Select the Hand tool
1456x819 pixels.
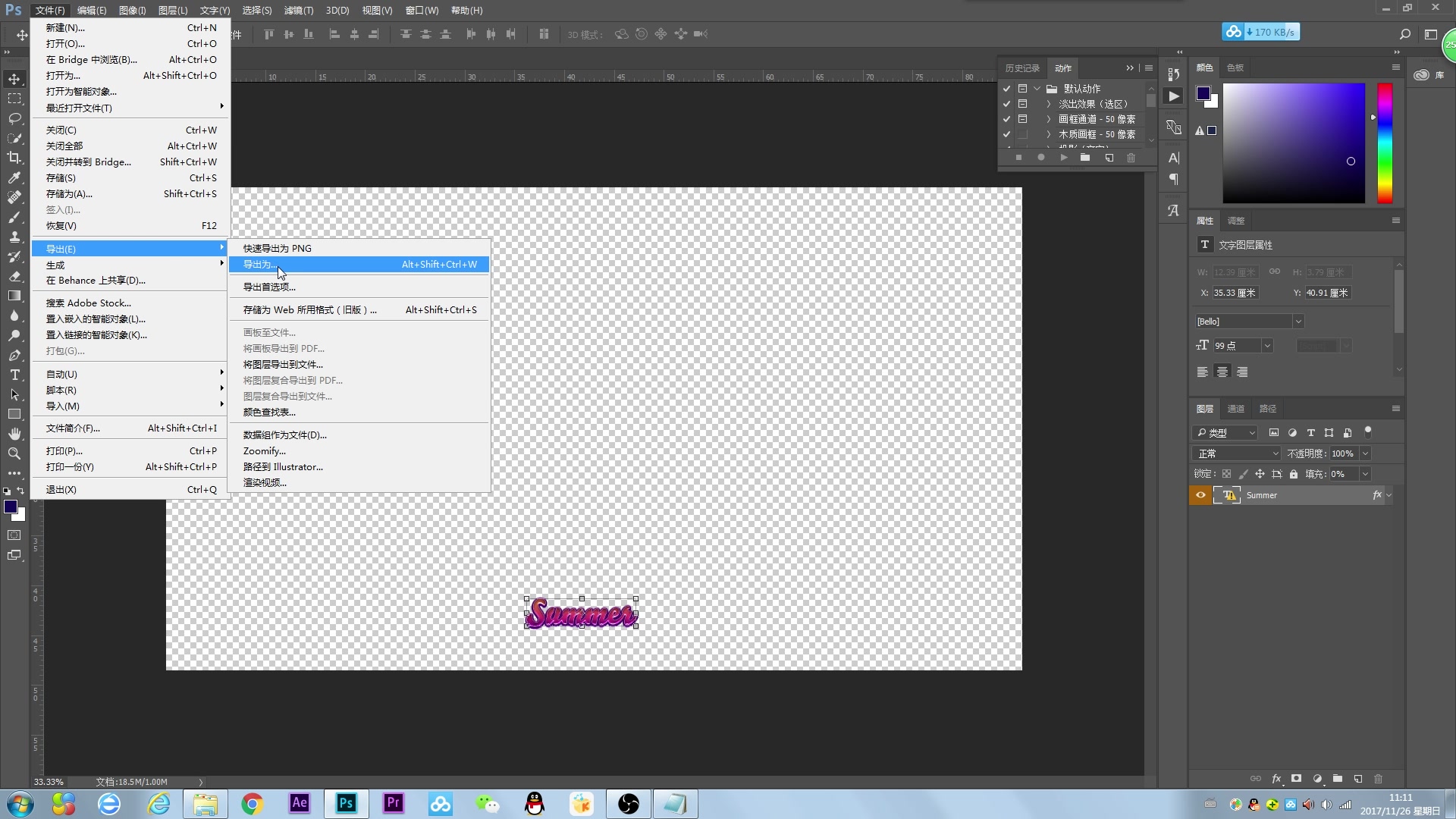[14, 434]
